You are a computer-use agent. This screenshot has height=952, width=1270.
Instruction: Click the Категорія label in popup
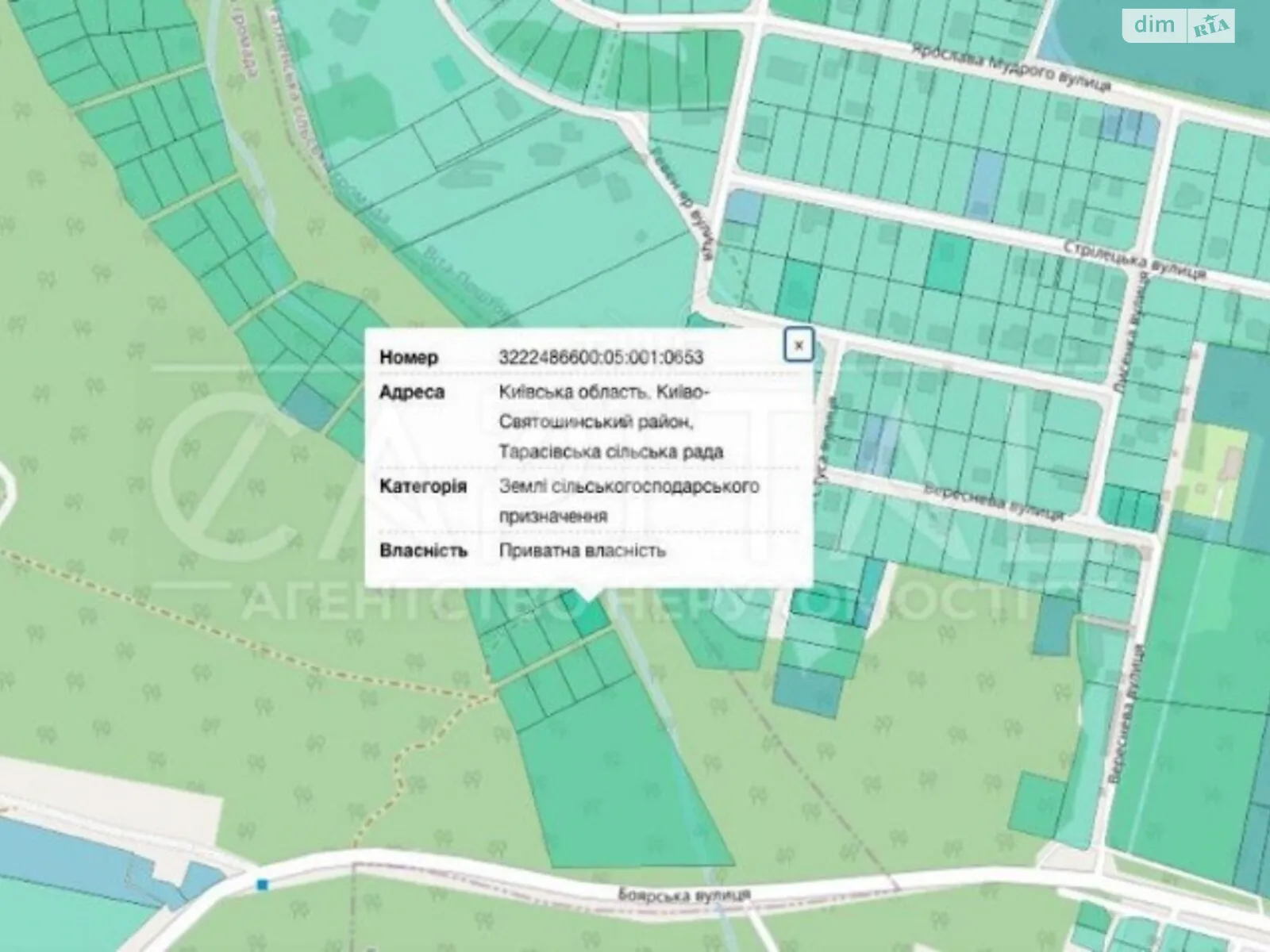click(x=423, y=486)
